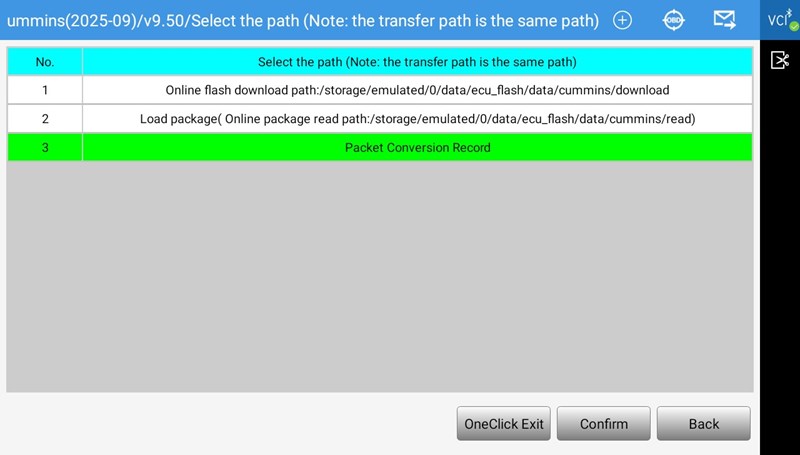Image resolution: width=800 pixels, height=455 pixels.
Task: Click the screenshot scissors icon
Action: pyautogui.click(x=780, y=61)
